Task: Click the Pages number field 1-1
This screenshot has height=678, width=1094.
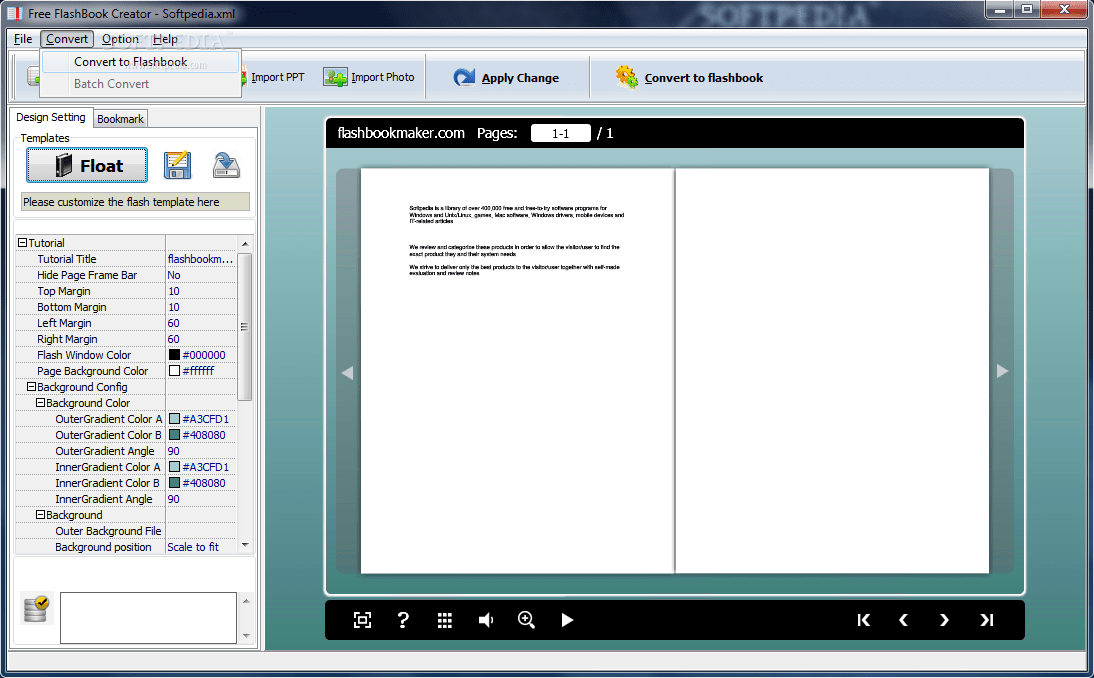Action: pos(560,133)
